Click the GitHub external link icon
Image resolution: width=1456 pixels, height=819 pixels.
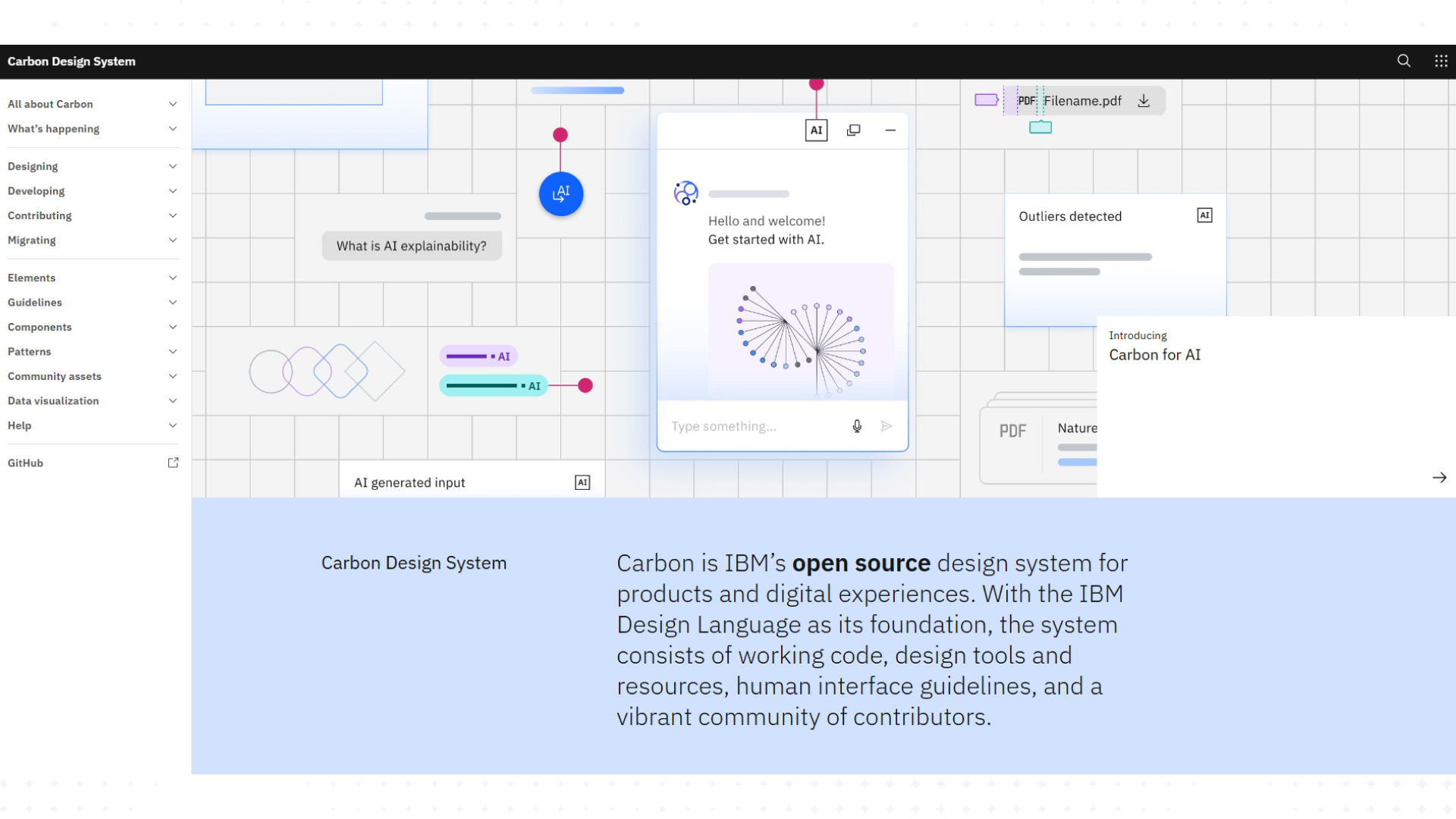coord(173,463)
